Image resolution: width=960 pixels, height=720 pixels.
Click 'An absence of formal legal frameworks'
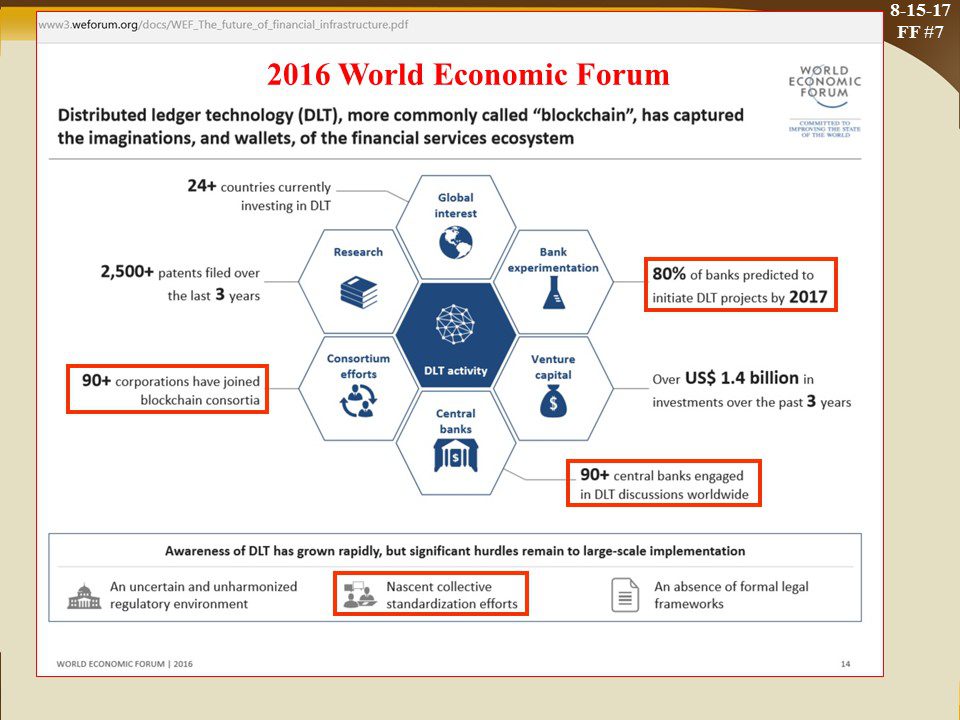tap(731, 595)
